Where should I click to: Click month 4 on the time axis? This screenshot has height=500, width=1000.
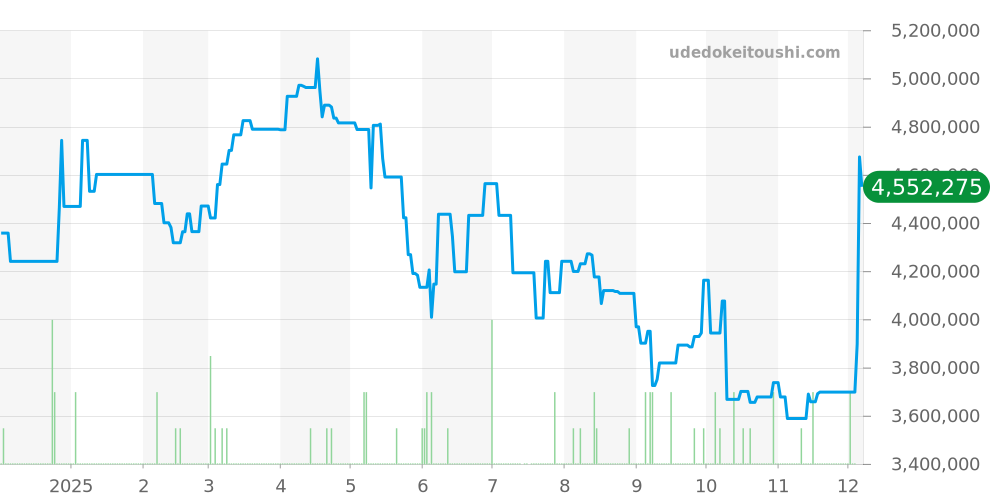[x=281, y=486]
